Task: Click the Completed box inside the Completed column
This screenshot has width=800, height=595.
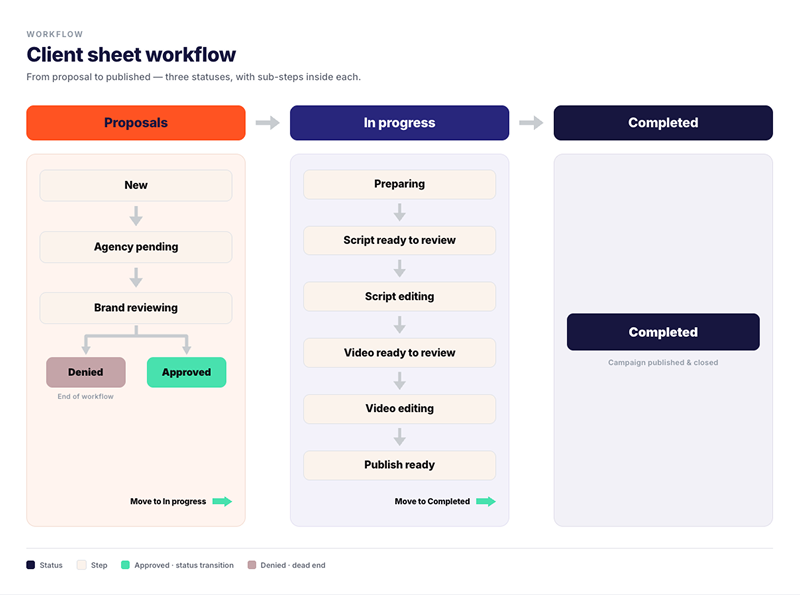Action: pos(663,332)
